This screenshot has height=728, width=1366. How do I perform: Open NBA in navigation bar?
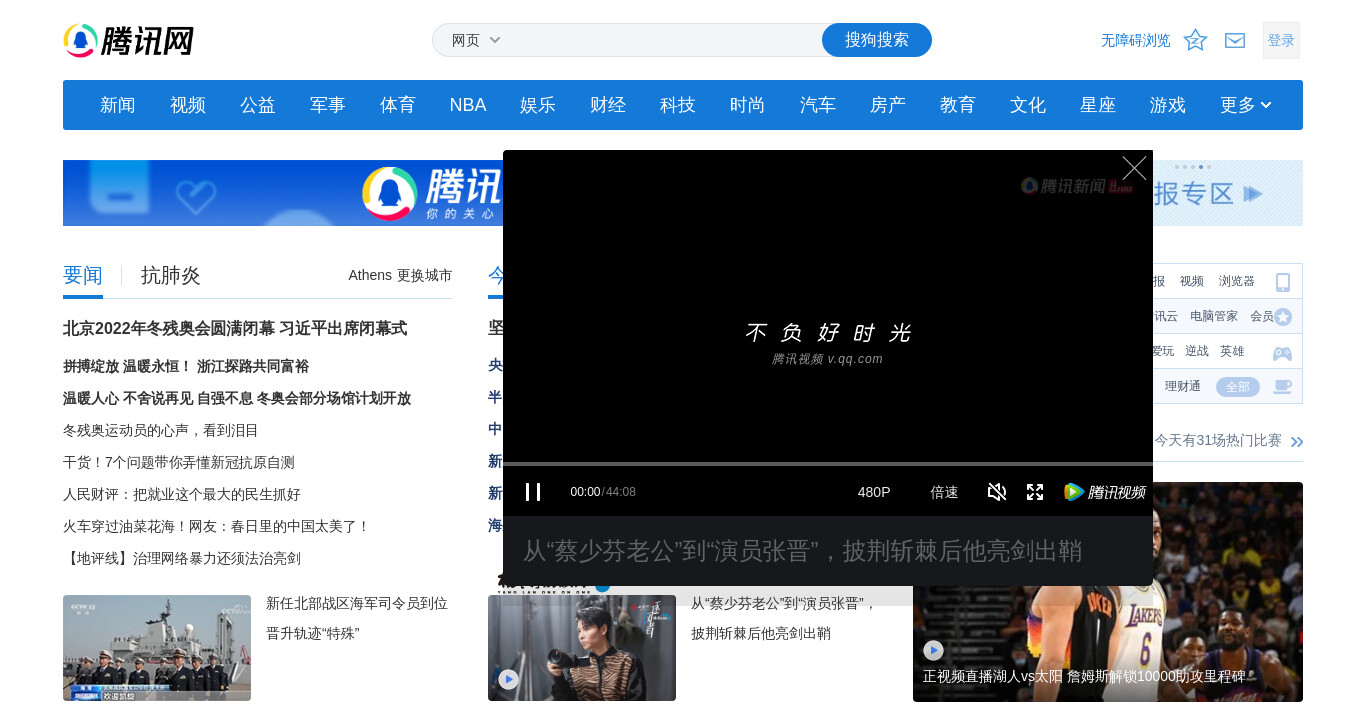[468, 105]
